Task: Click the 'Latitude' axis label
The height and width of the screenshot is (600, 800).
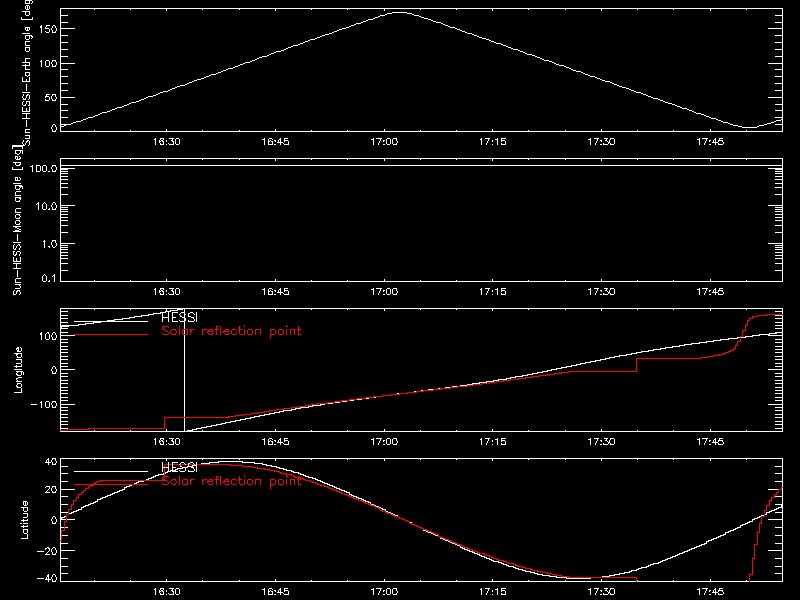Action: (24, 520)
